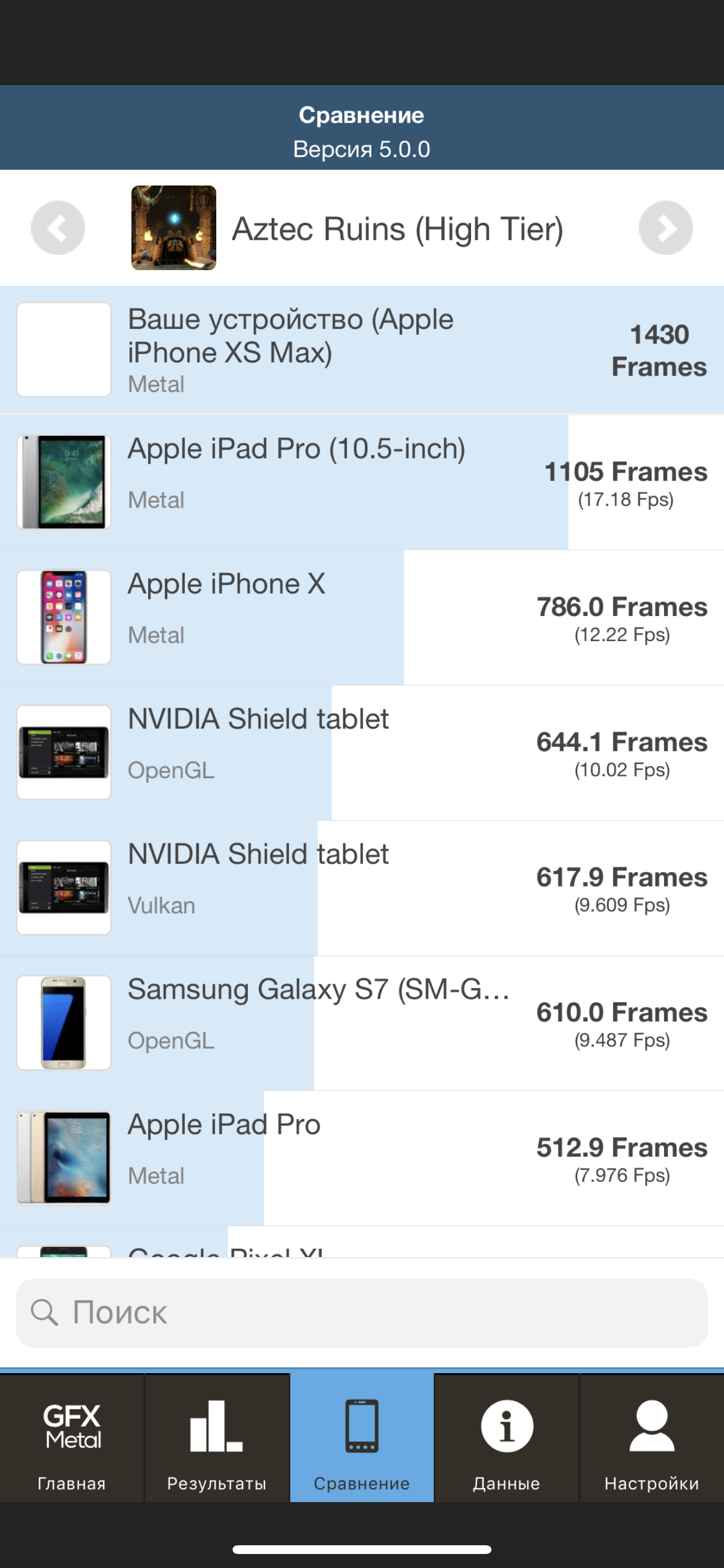
Task: Go to previous benchmark test arrow
Action: (x=58, y=228)
